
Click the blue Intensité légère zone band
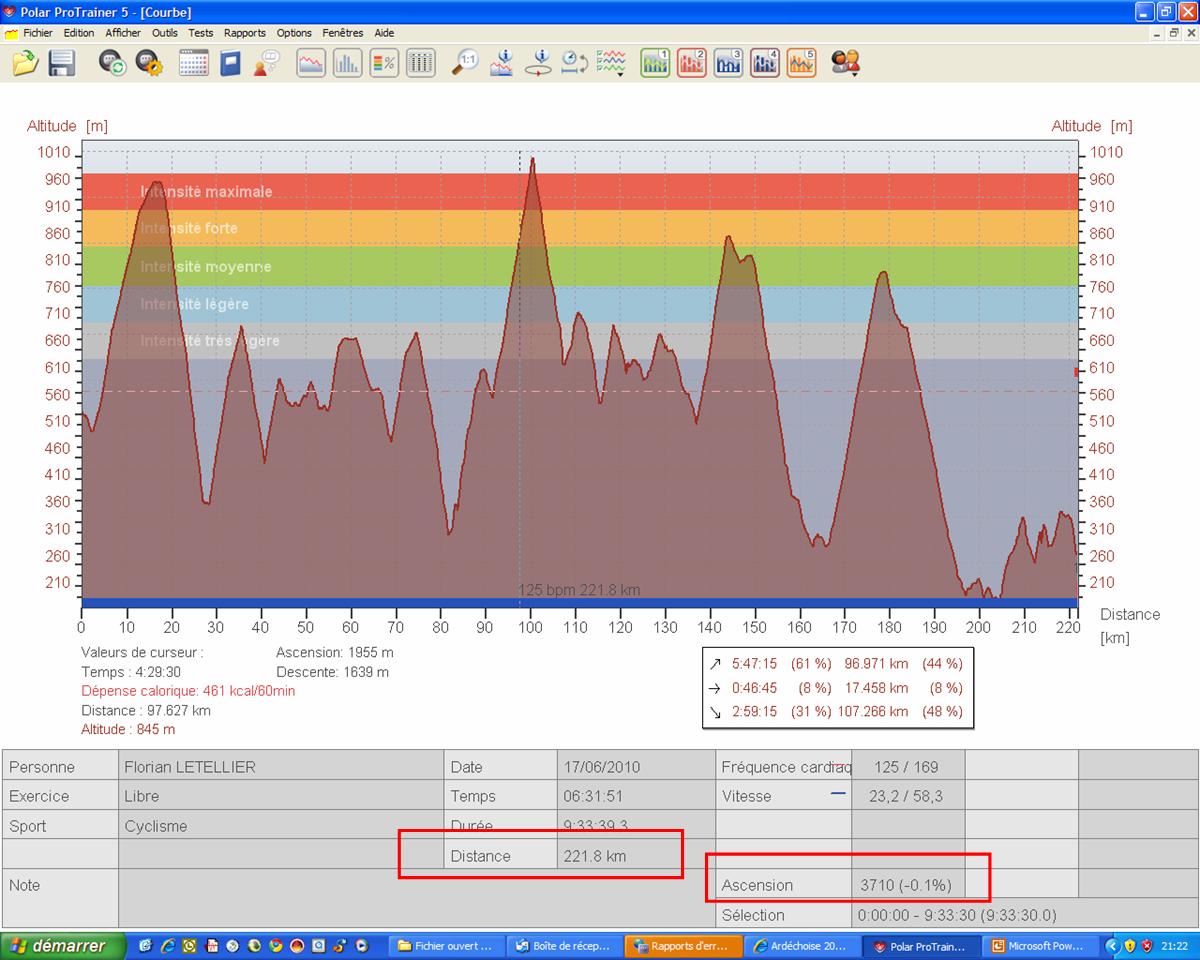click(579, 305)
